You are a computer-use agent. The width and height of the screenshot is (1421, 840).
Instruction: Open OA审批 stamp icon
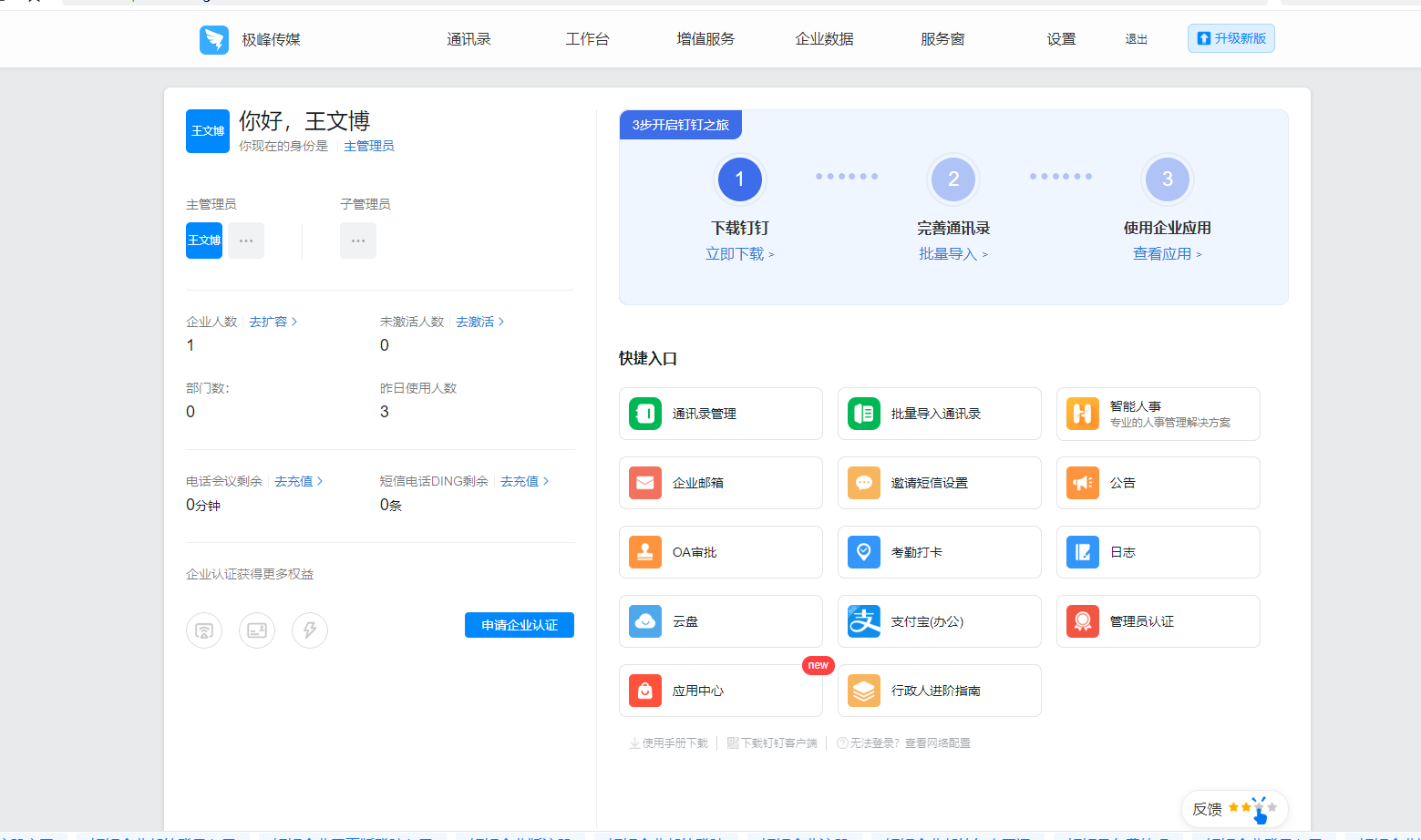pyautogui.click(x=645, y=552)
